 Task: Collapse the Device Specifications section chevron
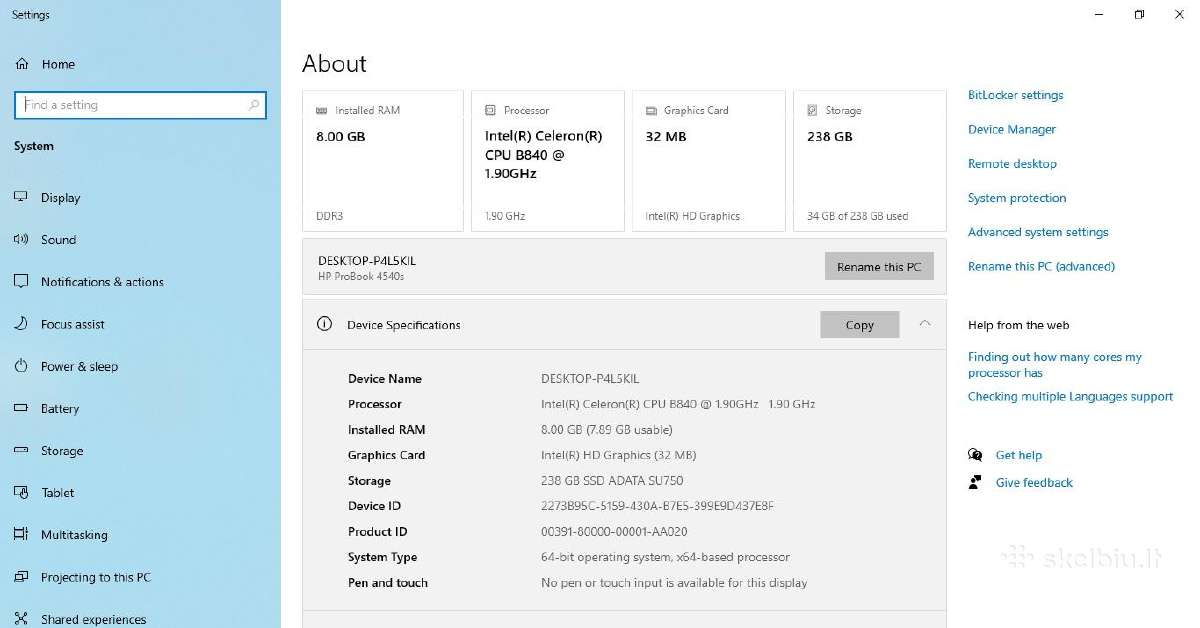[925, 323]
